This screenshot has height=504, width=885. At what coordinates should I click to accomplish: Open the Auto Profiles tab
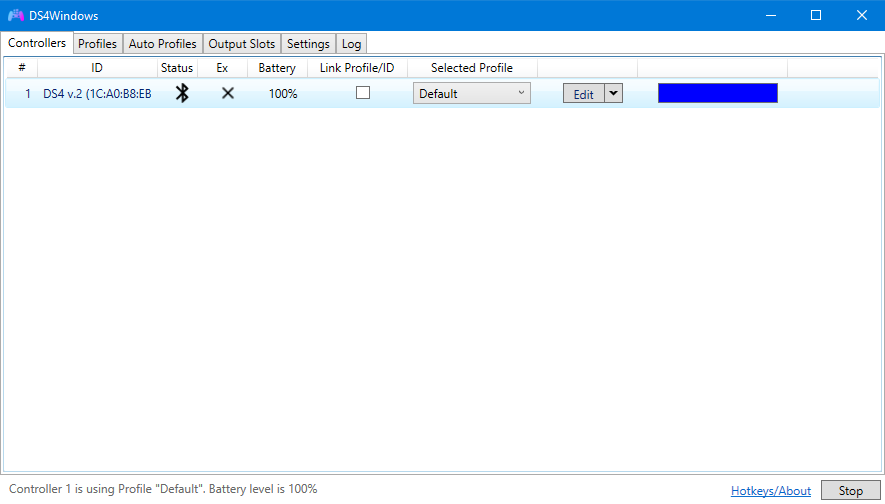click(x=162, y=44)
